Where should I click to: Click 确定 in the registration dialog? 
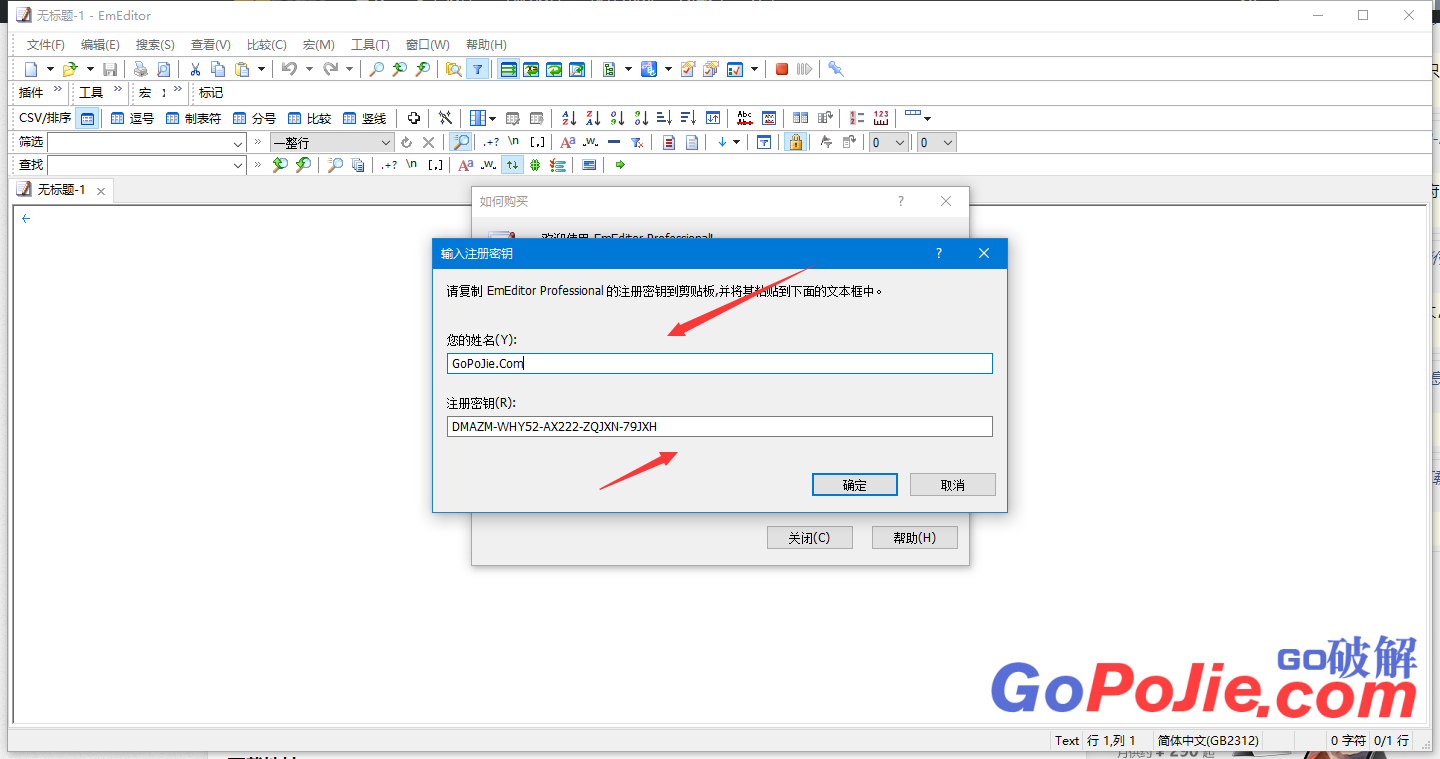[x=855, y=485]
